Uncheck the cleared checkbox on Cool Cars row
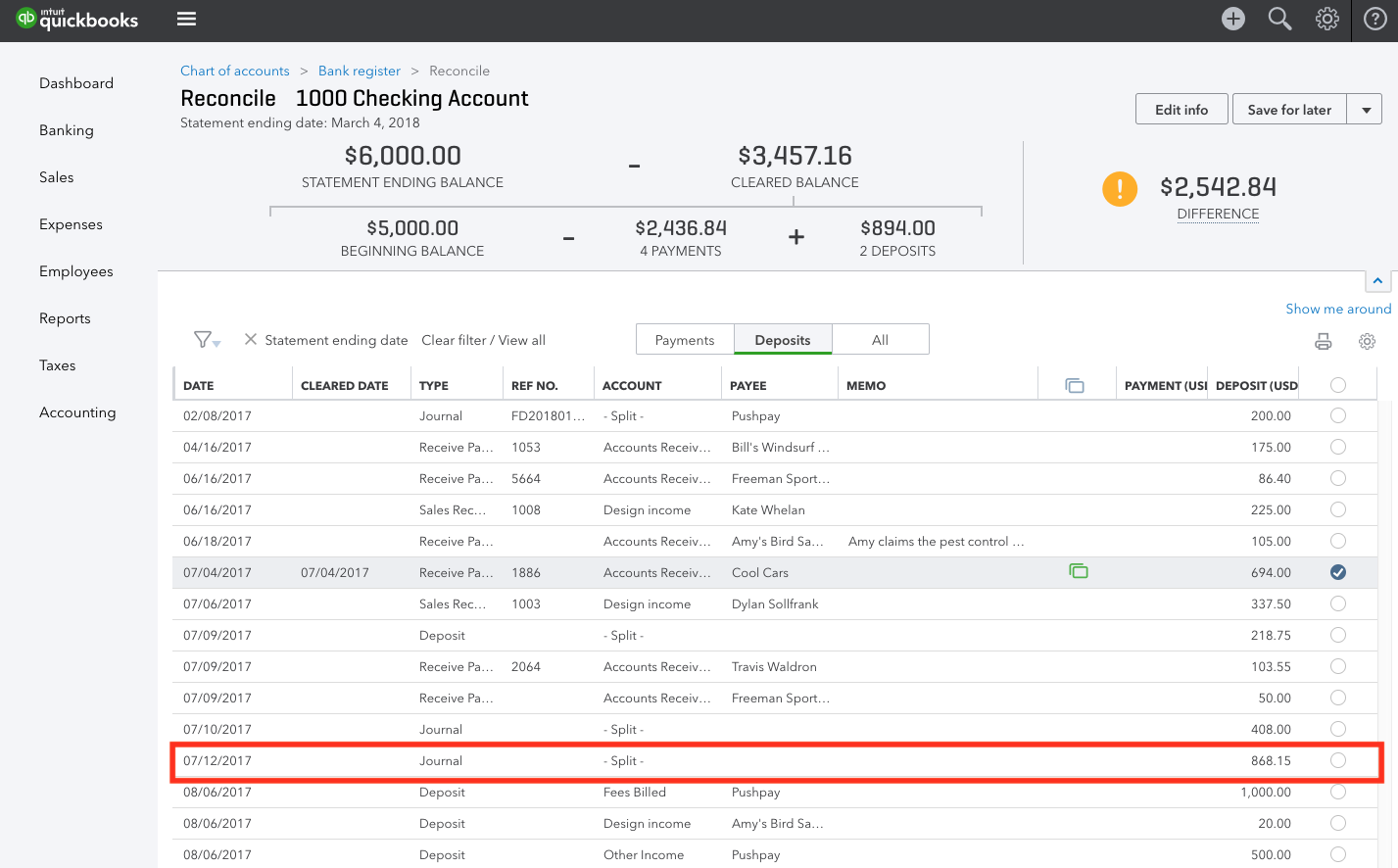Screen dimensions: 1398x868 click(x=1338, y=571)
